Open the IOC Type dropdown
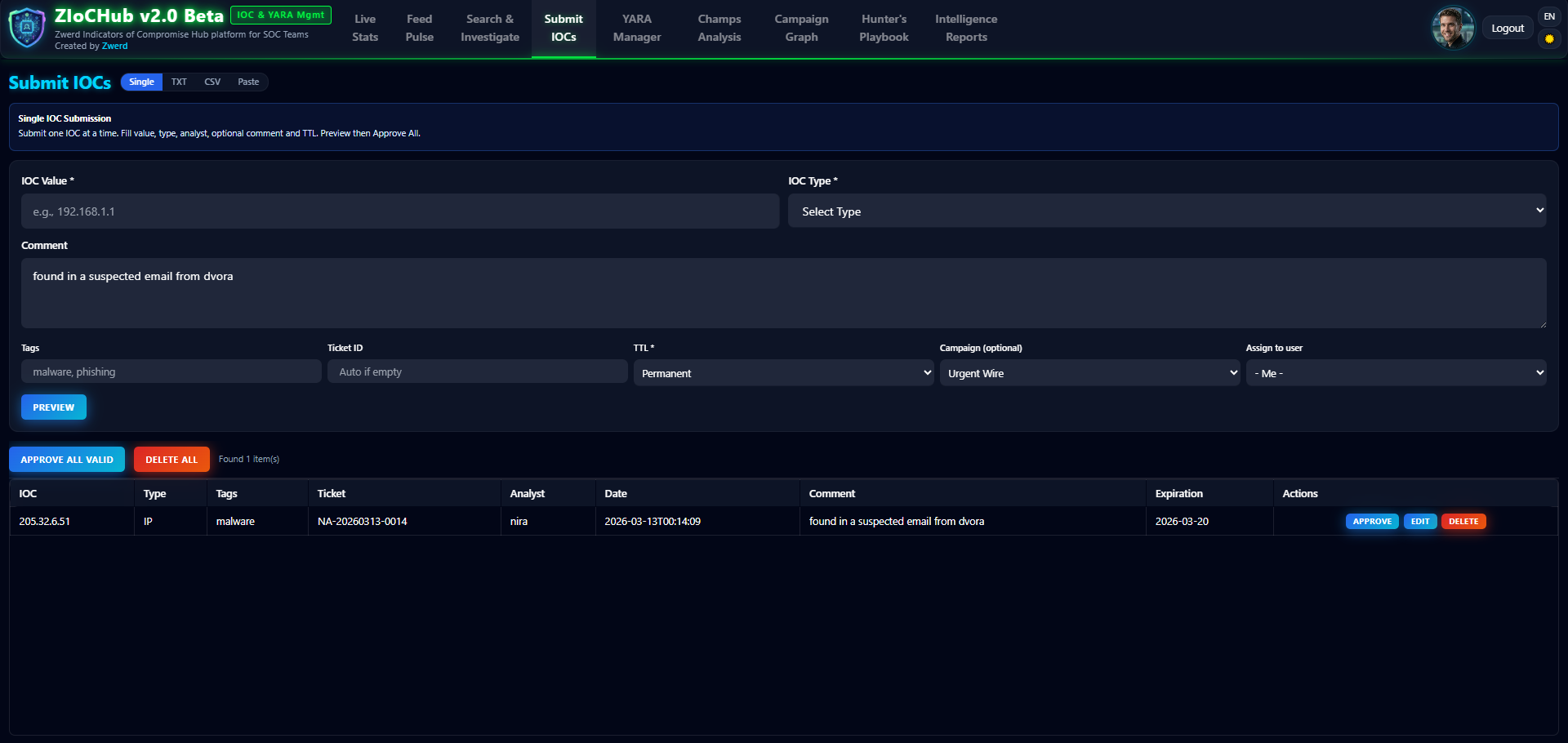This screenshot has width=1568, height=743. (x=1166, y=211)
